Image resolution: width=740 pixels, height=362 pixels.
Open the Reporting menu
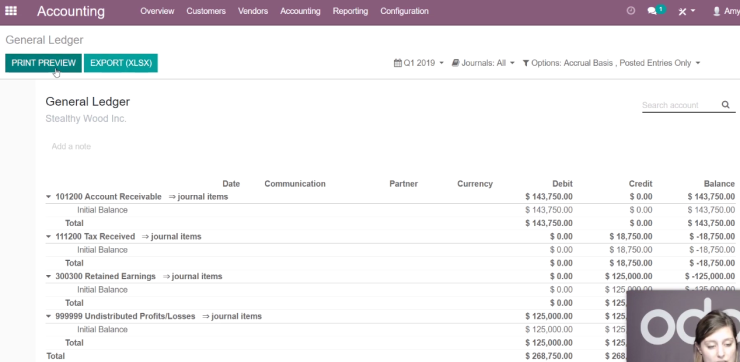[x=350, y=11]
